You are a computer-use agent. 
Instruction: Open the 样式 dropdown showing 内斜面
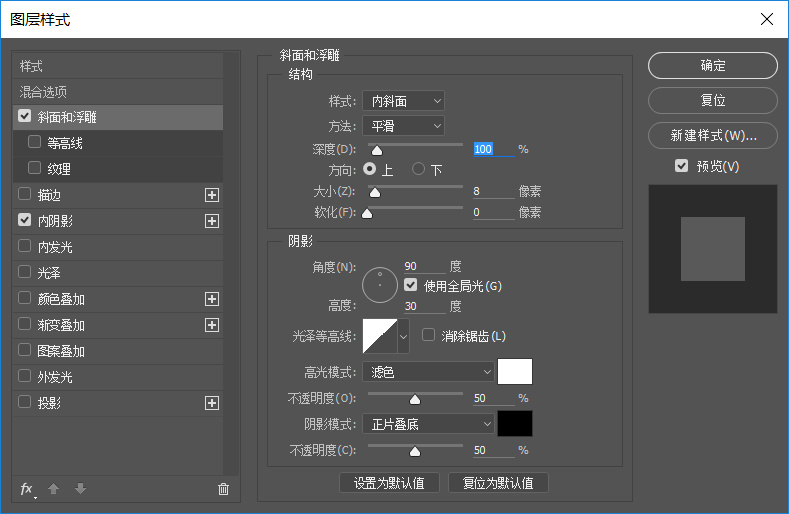tap(403, 101)
